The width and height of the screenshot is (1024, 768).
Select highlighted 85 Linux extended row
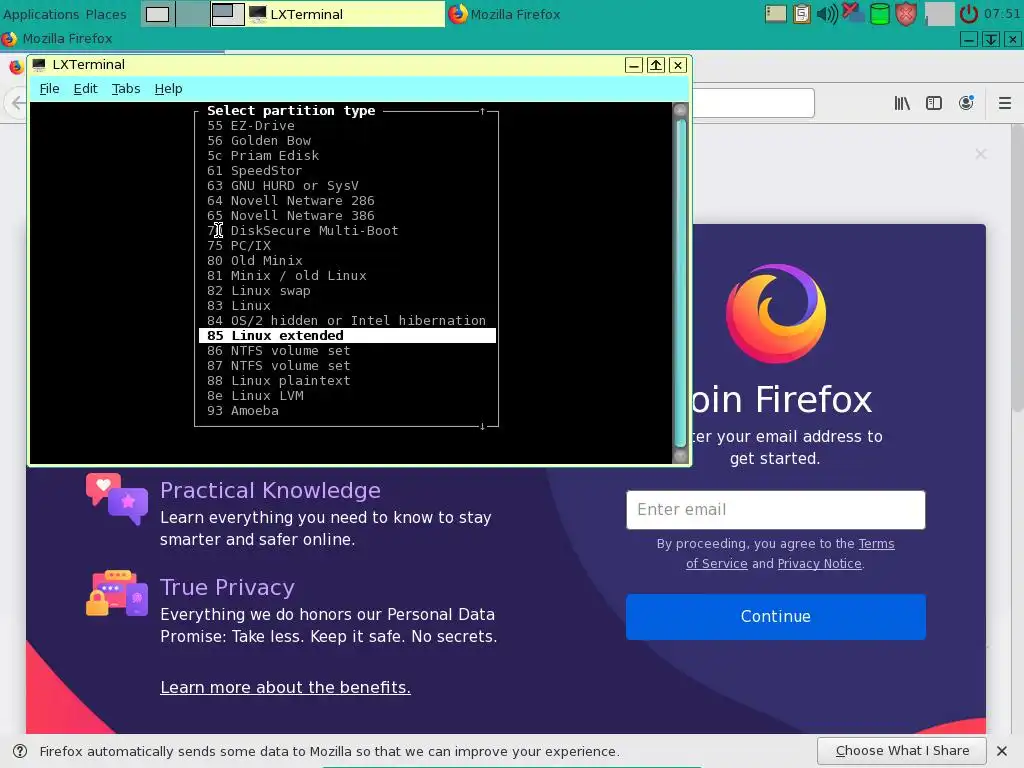[347, 336]
